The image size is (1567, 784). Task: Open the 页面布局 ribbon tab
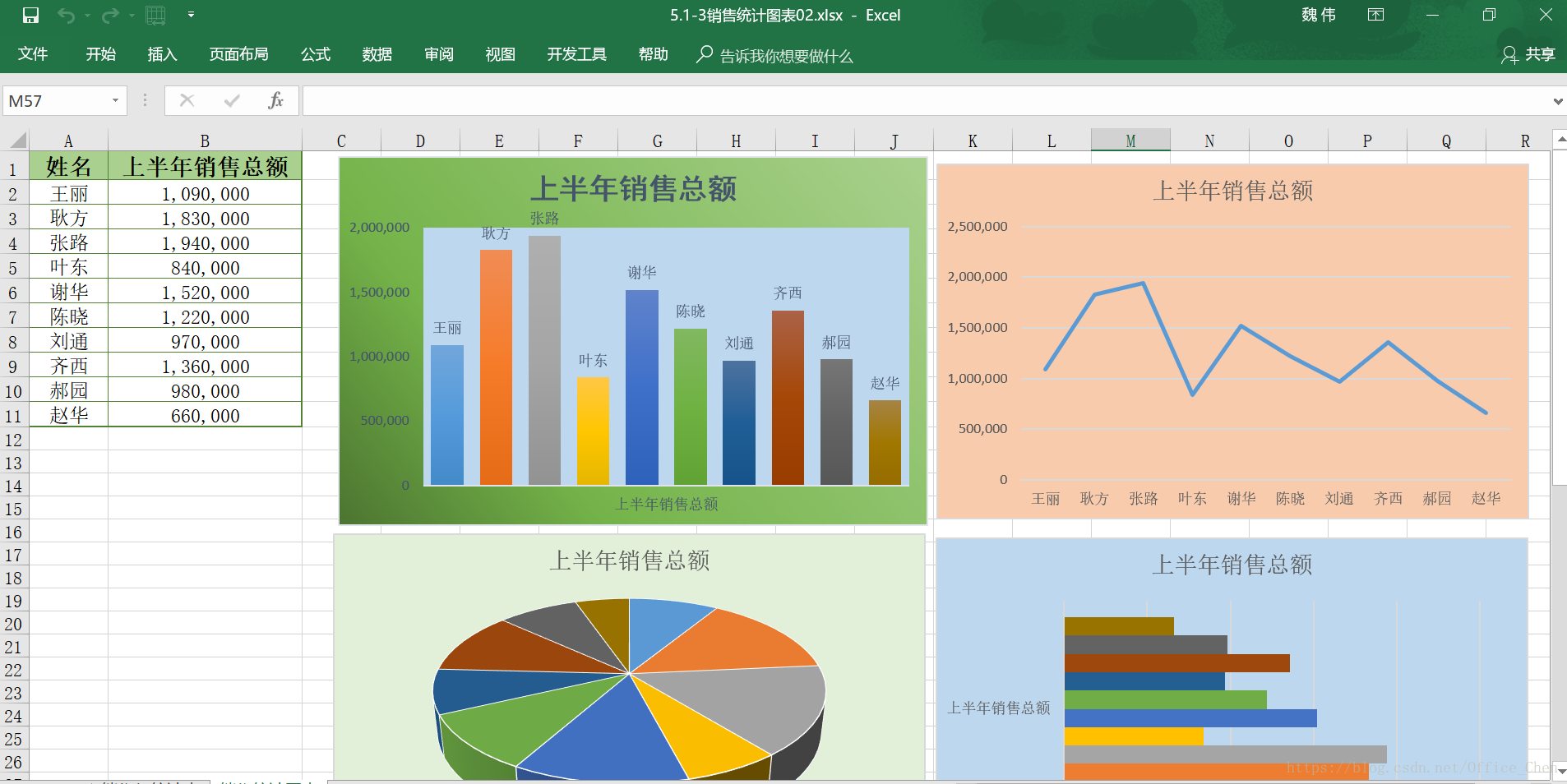click(238, 54)
